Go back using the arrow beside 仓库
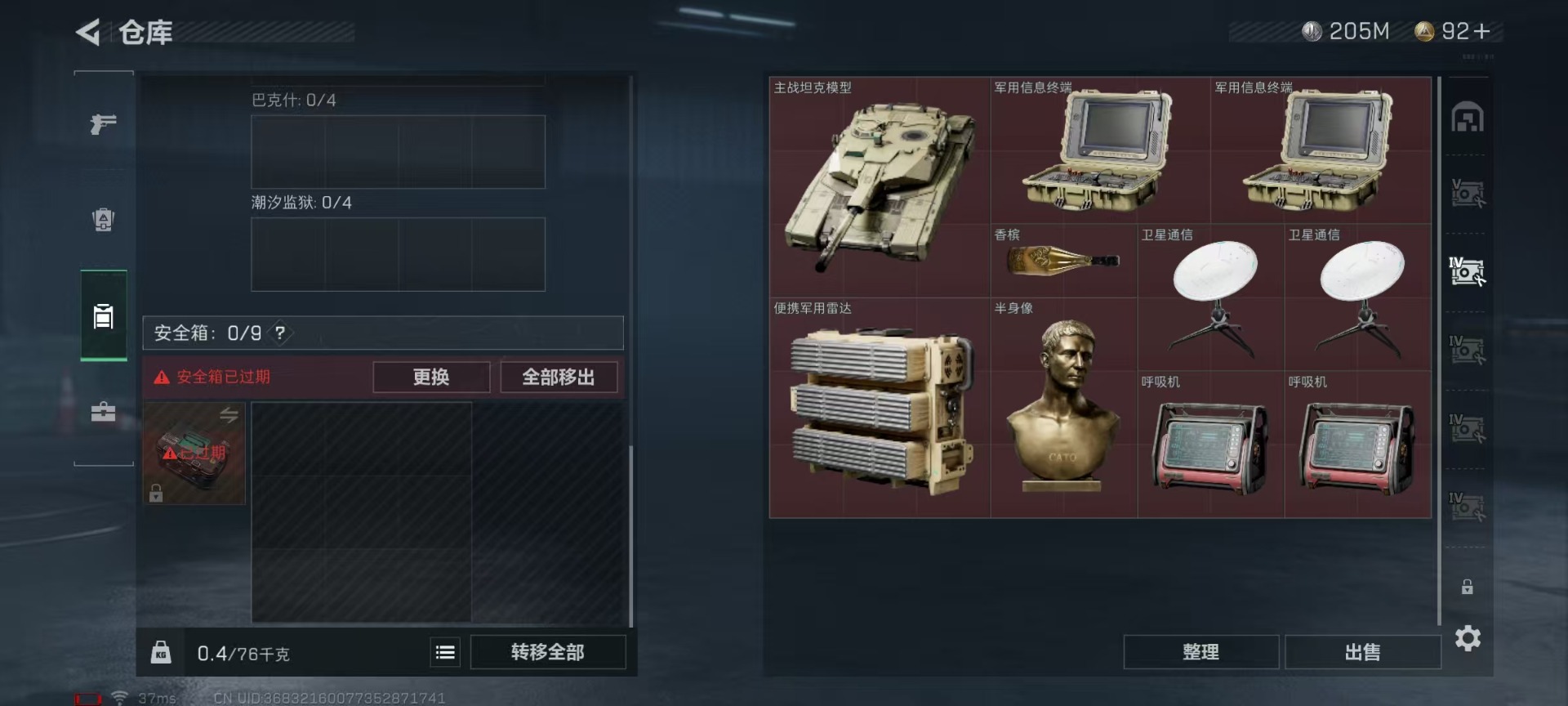 88,33
